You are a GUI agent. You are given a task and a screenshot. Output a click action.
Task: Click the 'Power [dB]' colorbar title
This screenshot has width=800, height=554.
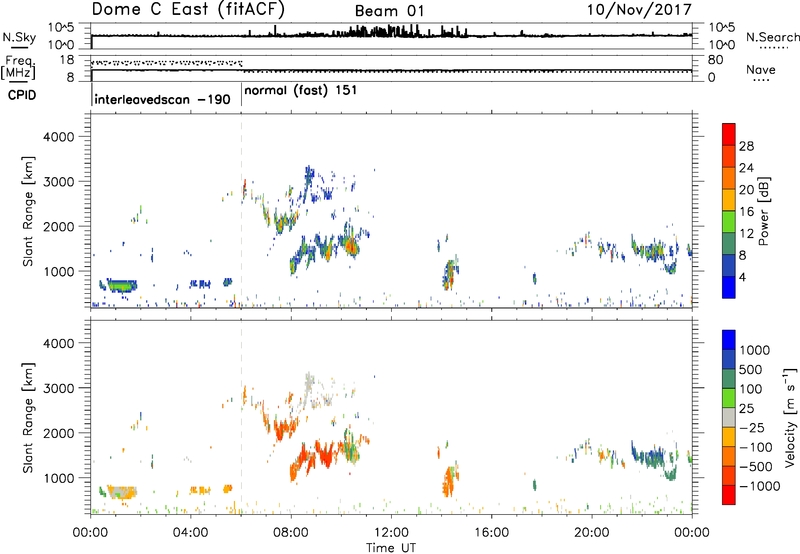pos(763,211)
